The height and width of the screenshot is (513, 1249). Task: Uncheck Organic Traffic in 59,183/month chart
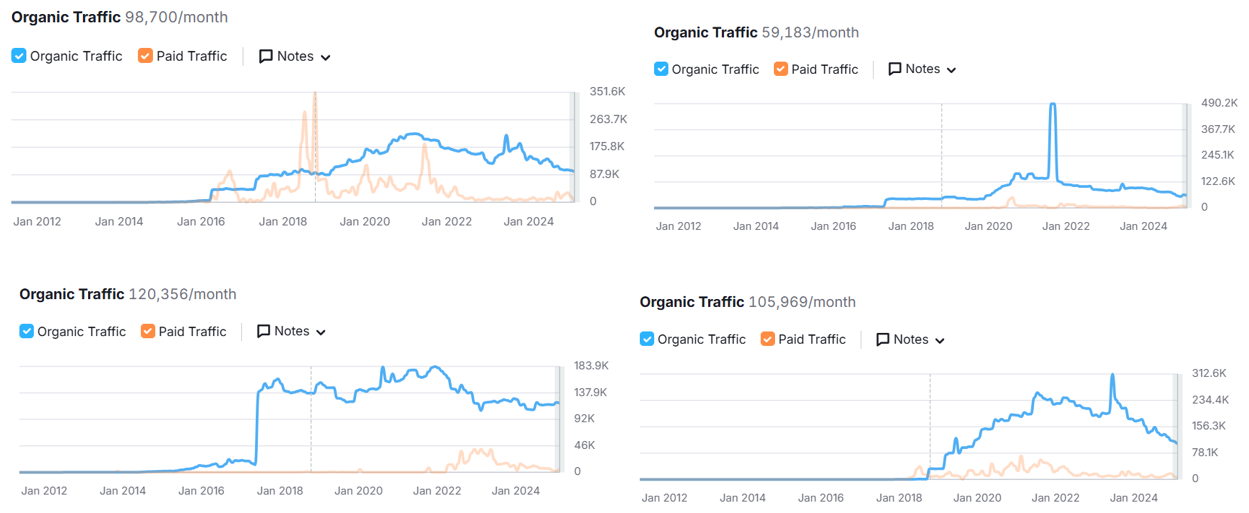coord(661,69)
